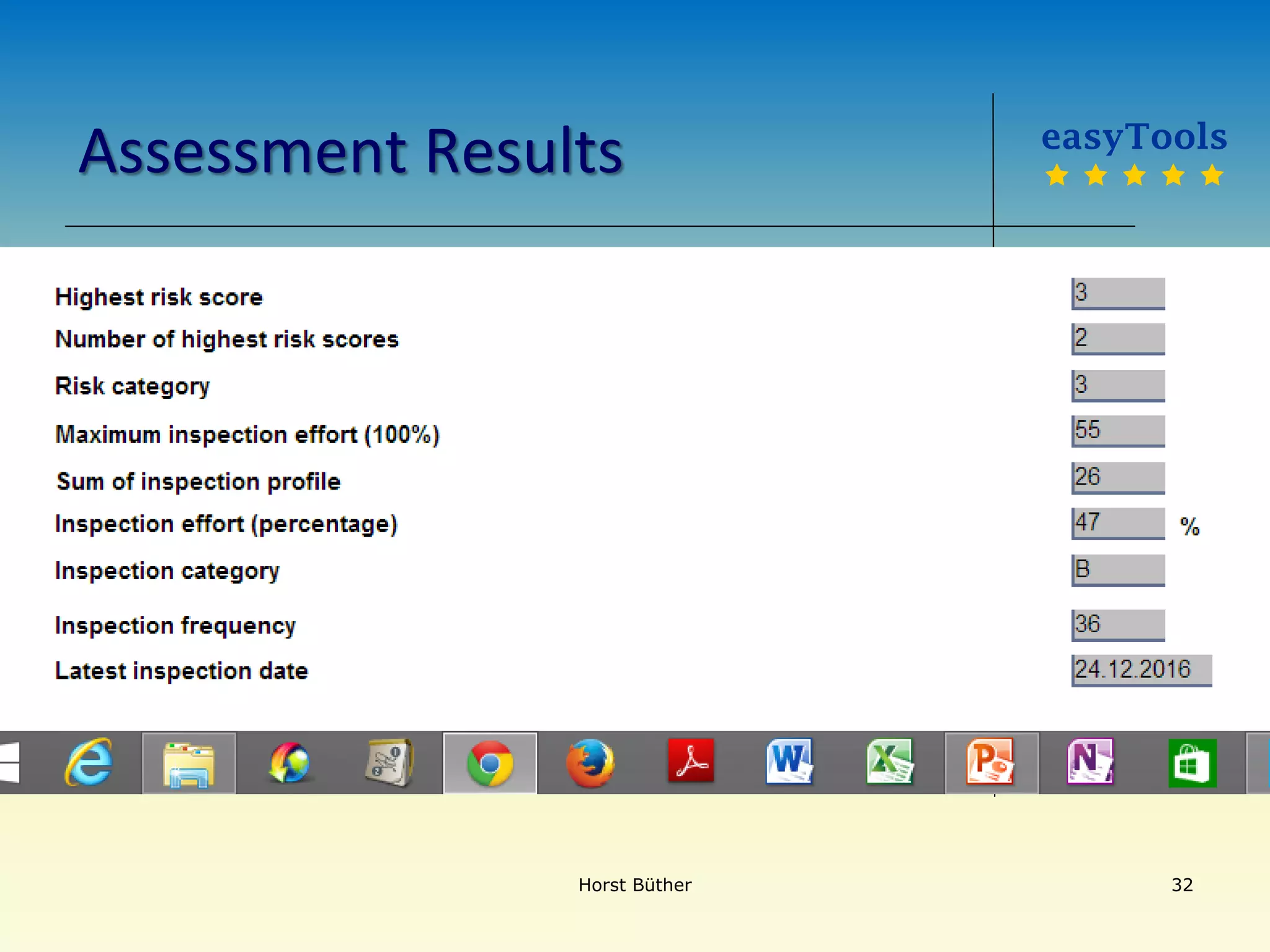The width and height of the screenshot is (1270, 952).
Task: Click the slide number 32
Action: click(1182, 885)
